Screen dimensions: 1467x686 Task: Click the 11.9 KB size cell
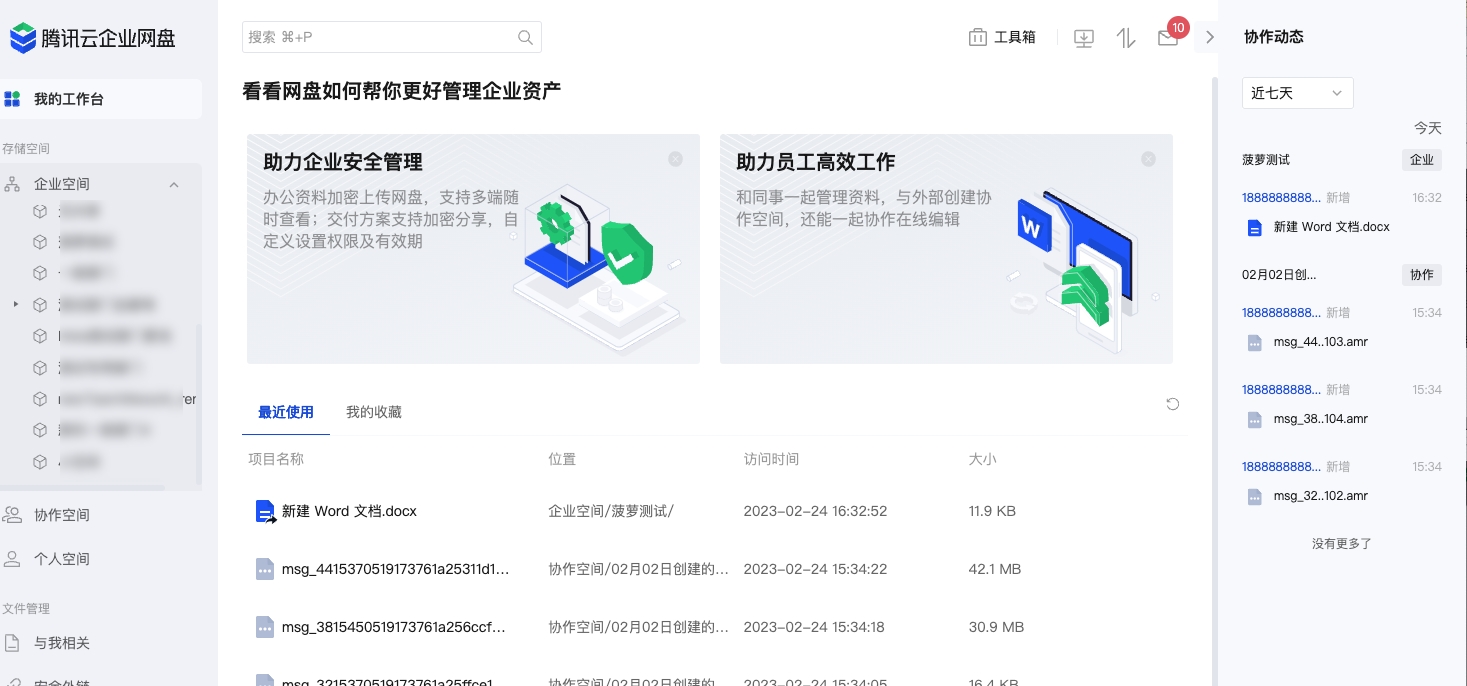pyautogui.click(x=992, y=511)
